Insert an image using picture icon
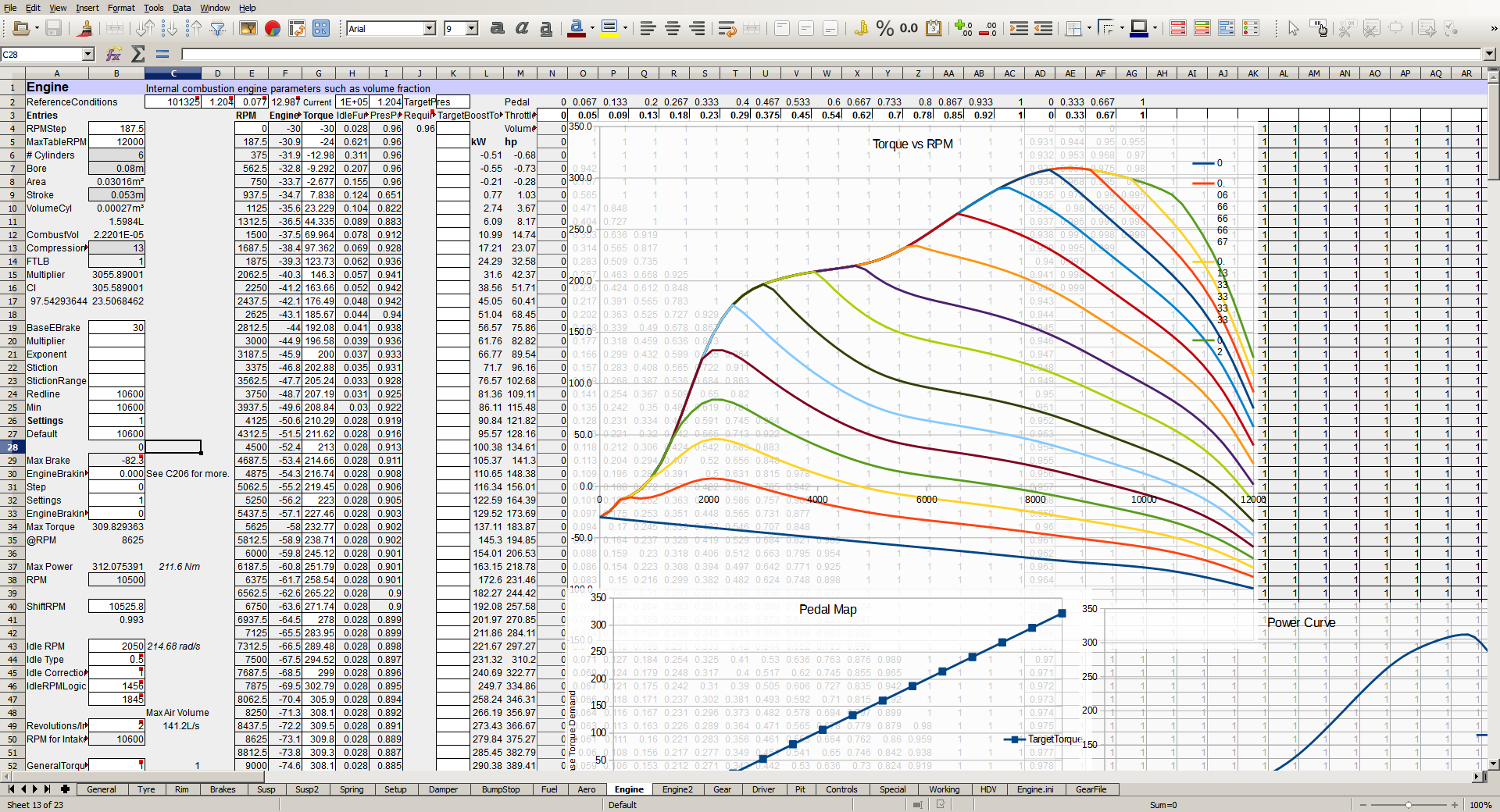The width and height of the screenshot is (1500, 812). click(248, 29)
